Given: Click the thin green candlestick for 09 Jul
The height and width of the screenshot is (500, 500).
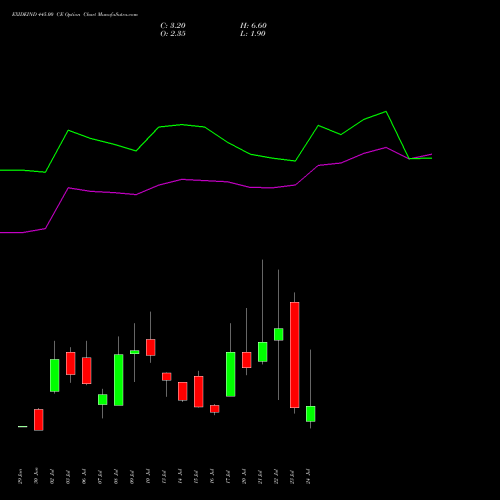Looking at the screenshot, I should (135, 352).
